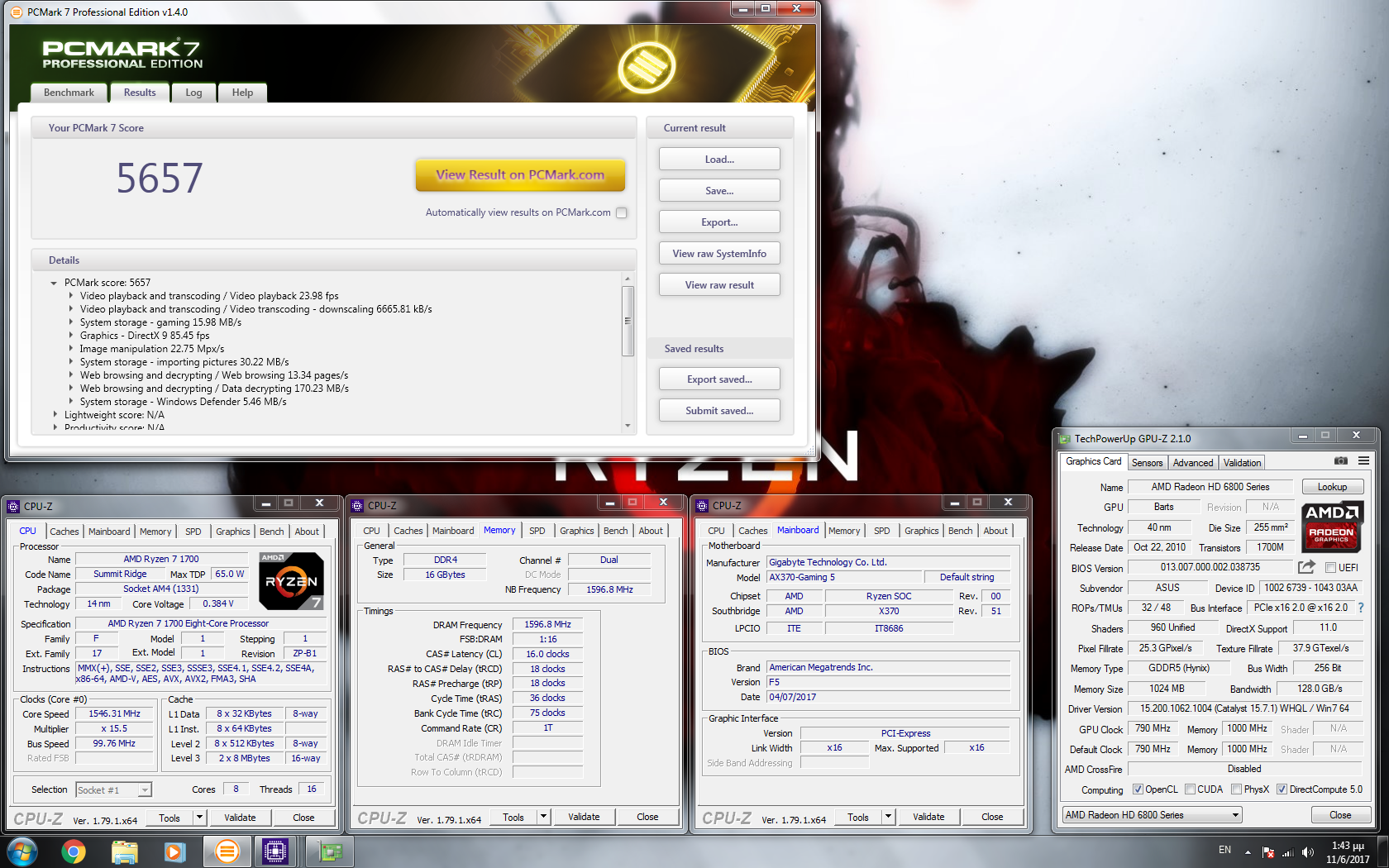Click title icon of CPU-Z window showing CPU tab

pos(13,507)
